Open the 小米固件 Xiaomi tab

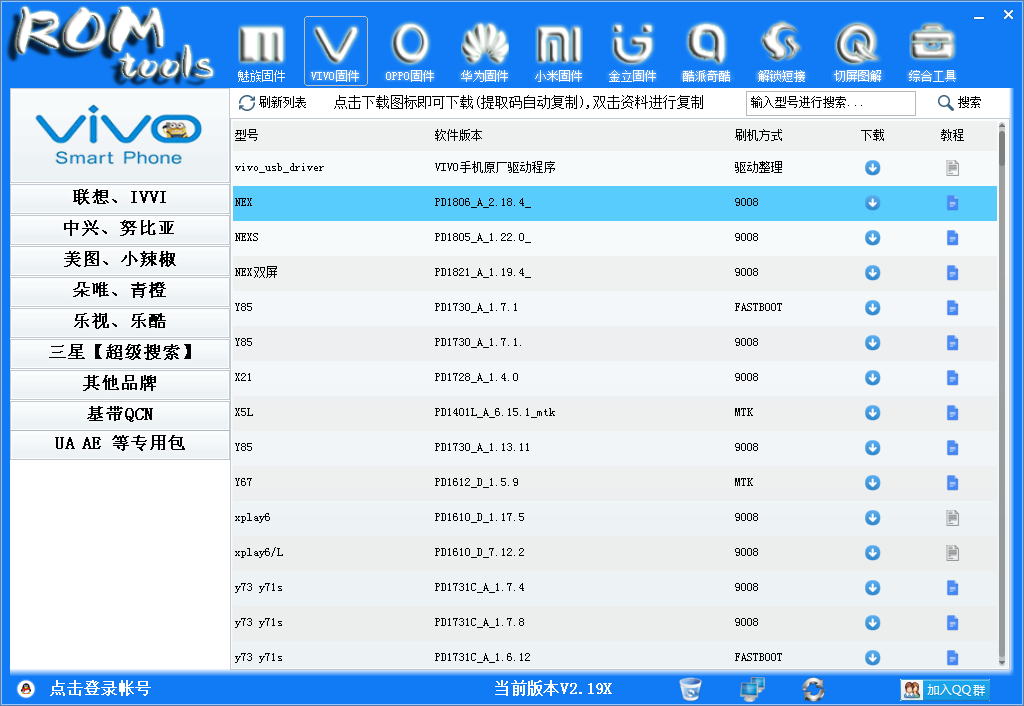tap(558, 52)
